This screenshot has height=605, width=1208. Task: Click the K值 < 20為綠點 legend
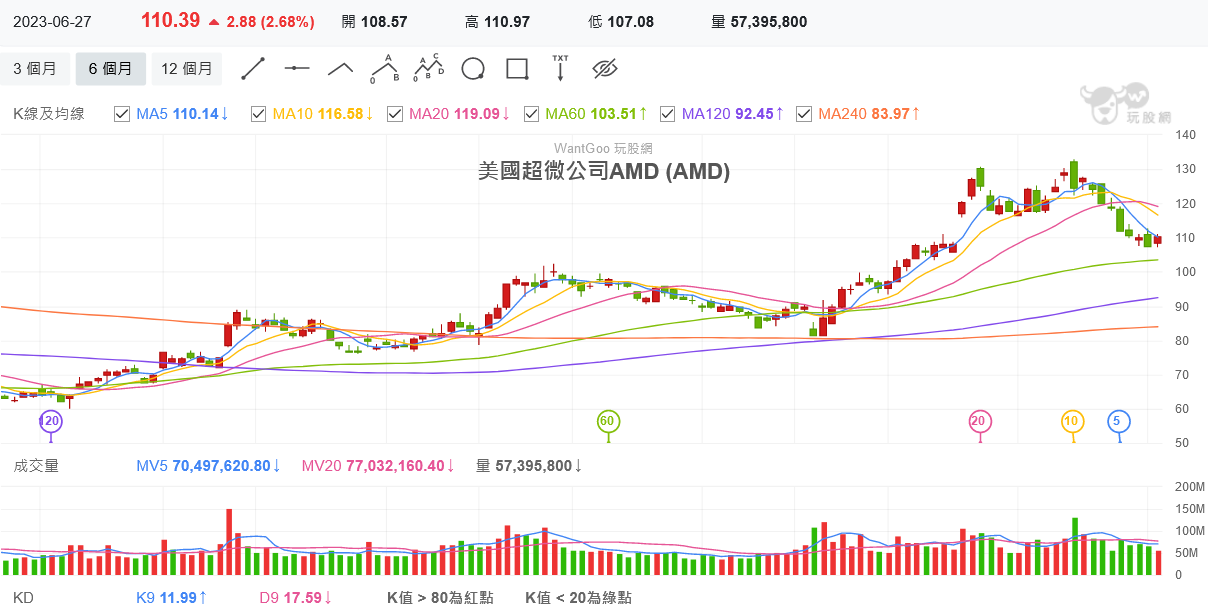pos(578,598)
